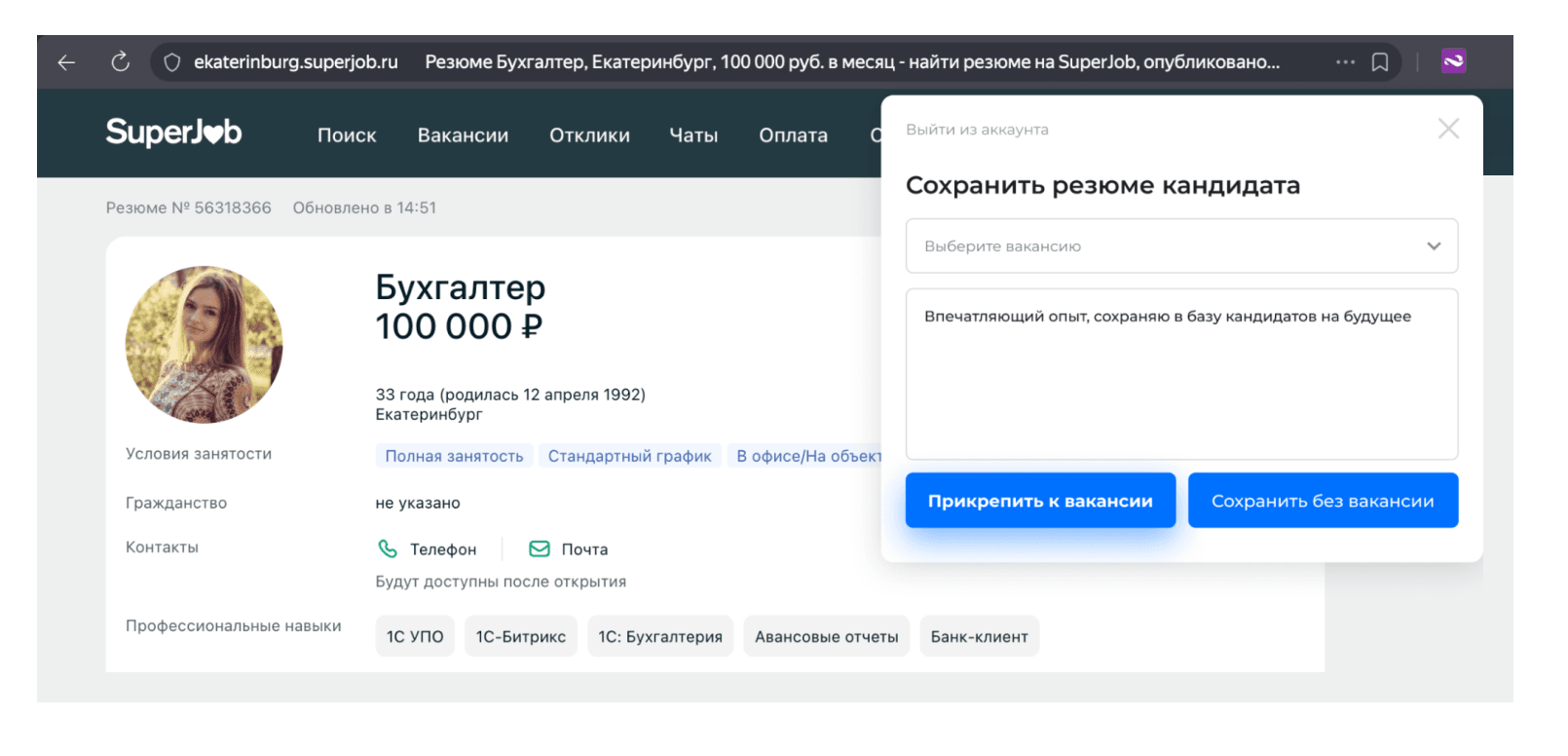Screen dimensions: 1568x756
Task: Click the browser back arrow
Action: click(x=66, y=62)
